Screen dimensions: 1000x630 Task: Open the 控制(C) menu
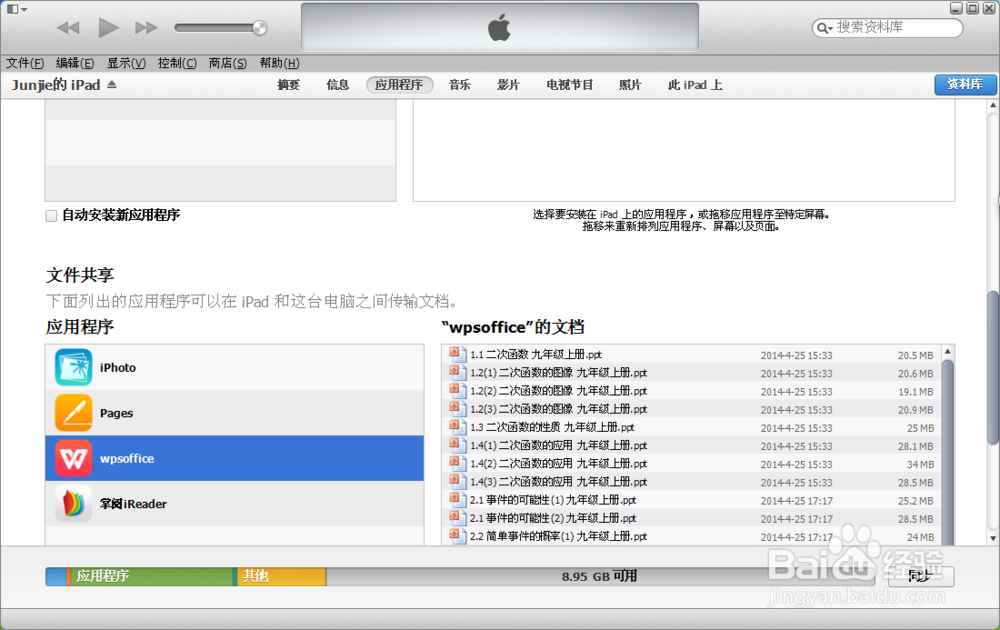click(x=177, y=63)
